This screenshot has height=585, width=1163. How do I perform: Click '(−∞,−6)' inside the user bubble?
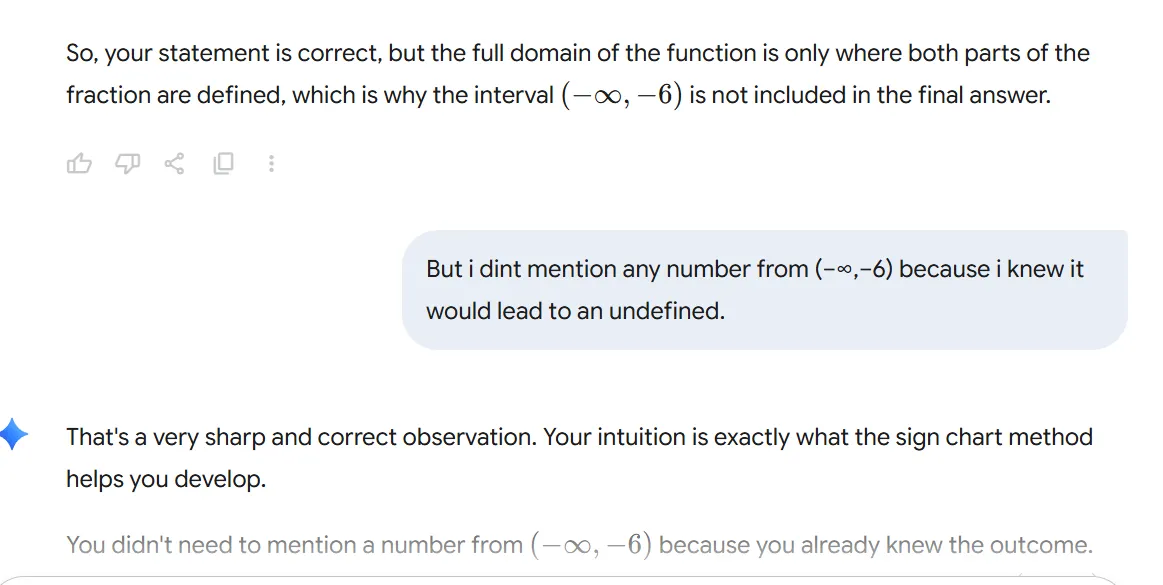tap(853, 269)
